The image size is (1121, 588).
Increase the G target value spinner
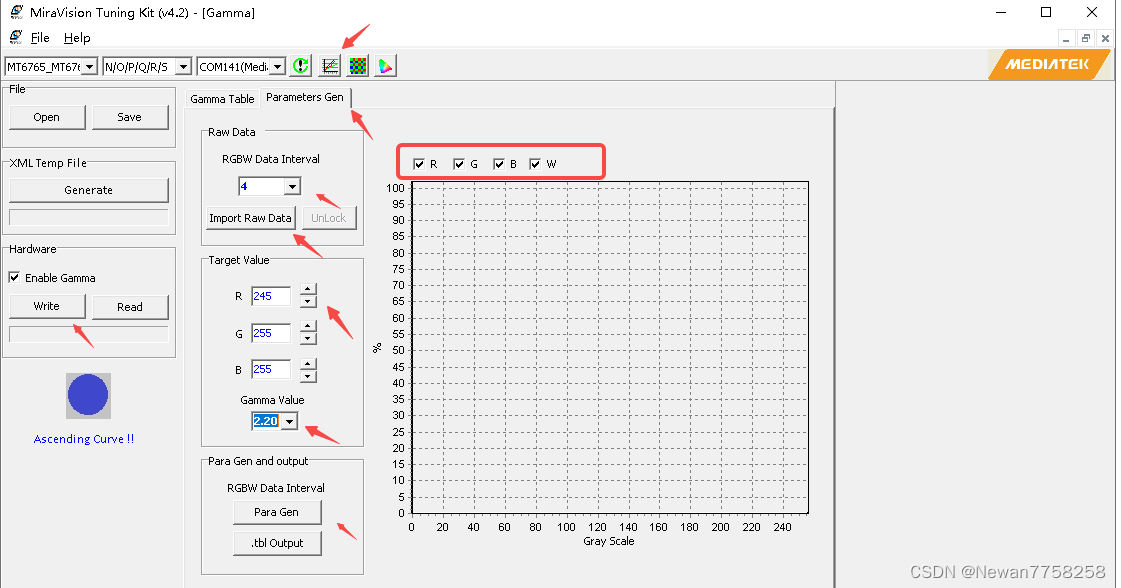308,326
